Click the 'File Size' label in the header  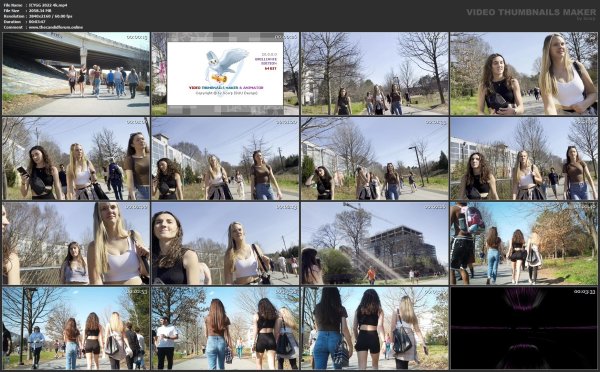tap(11, 11)
